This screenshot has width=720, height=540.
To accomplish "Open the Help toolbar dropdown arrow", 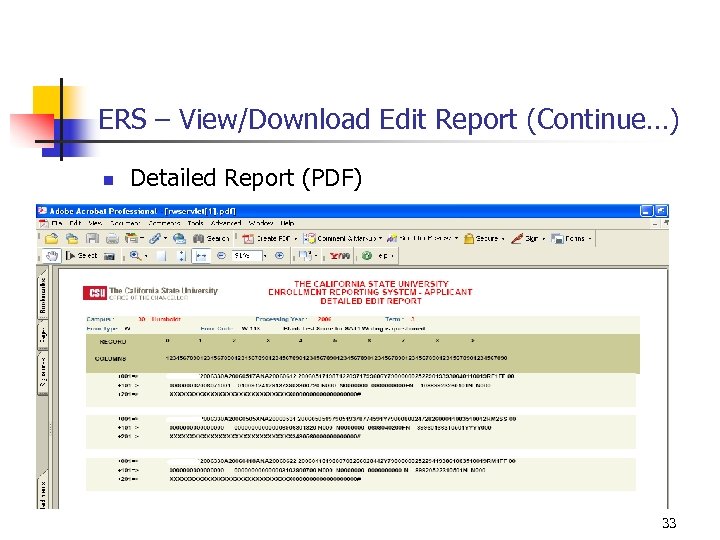I will pyautogui.click(x=393, y=256).
